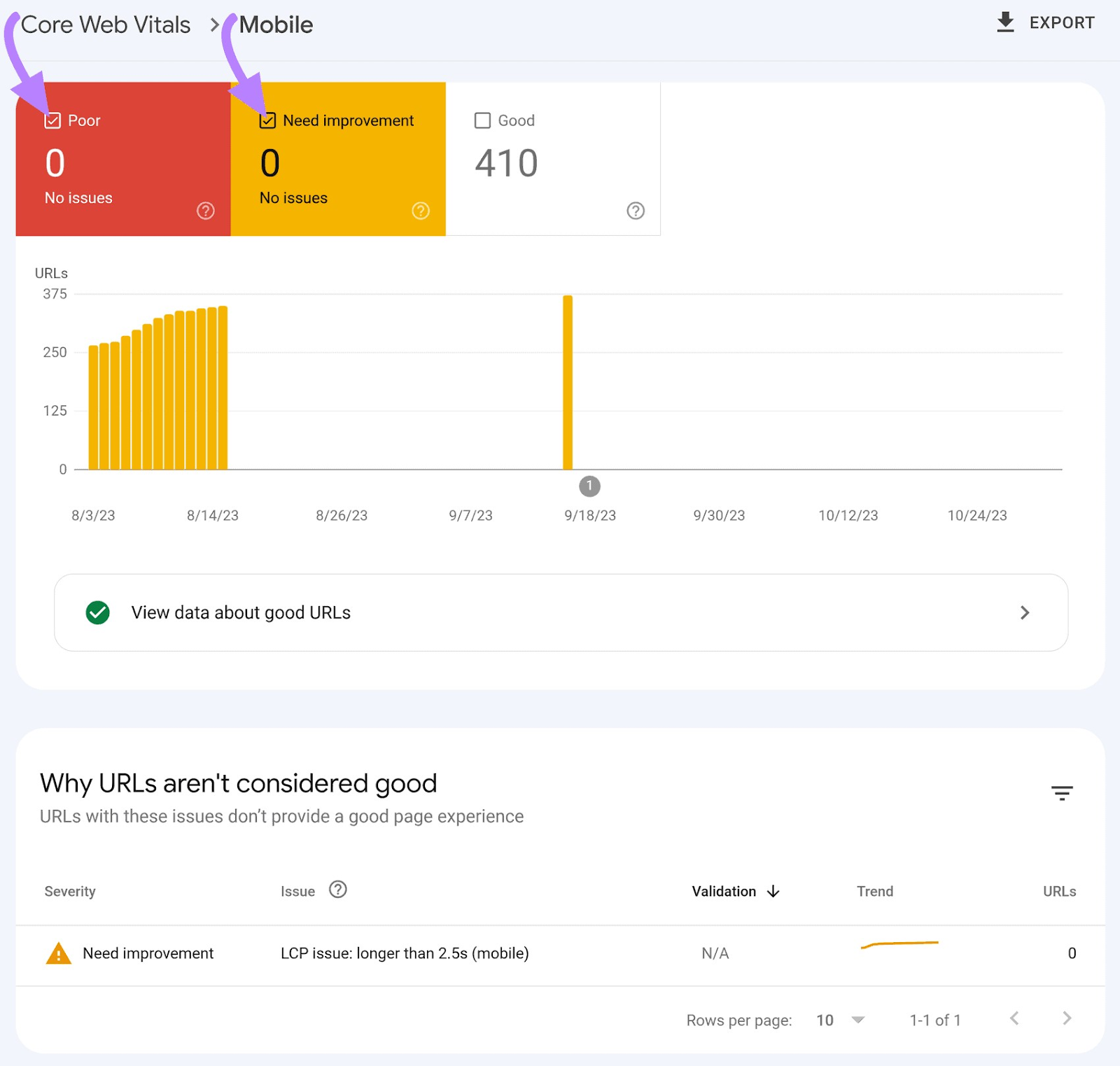Open help icon in Good card

point(635,211)
